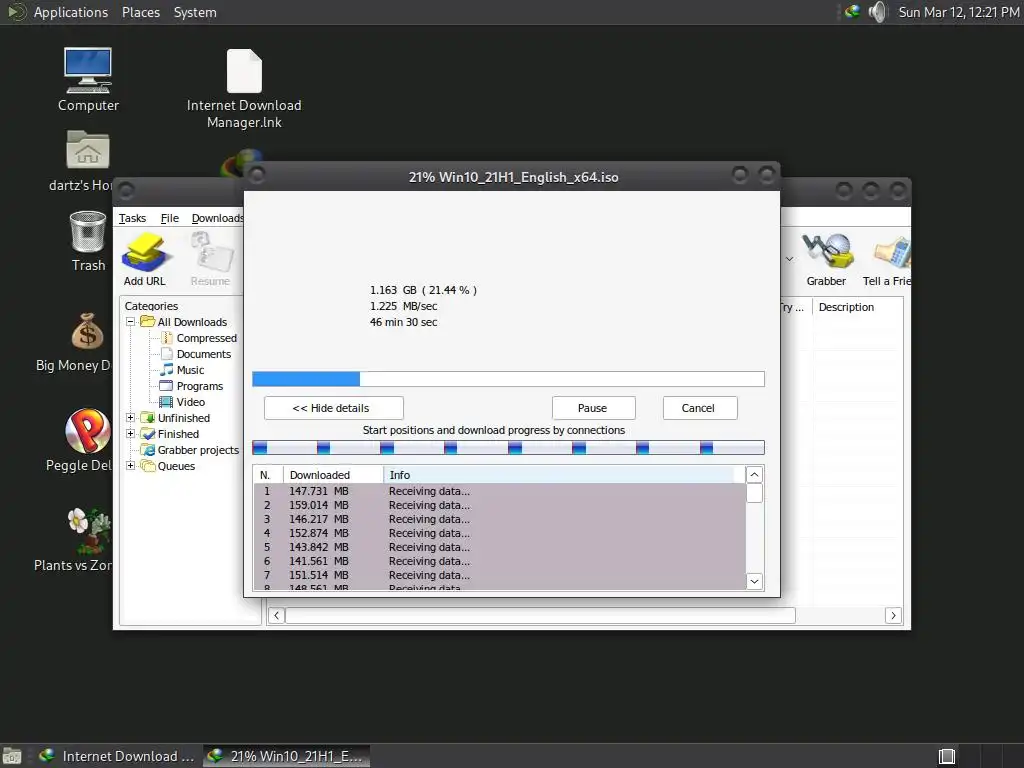Select connection row with 159.014 MB
The width and height of the screenshot is (1024, 768).
(x=500, y=505)
